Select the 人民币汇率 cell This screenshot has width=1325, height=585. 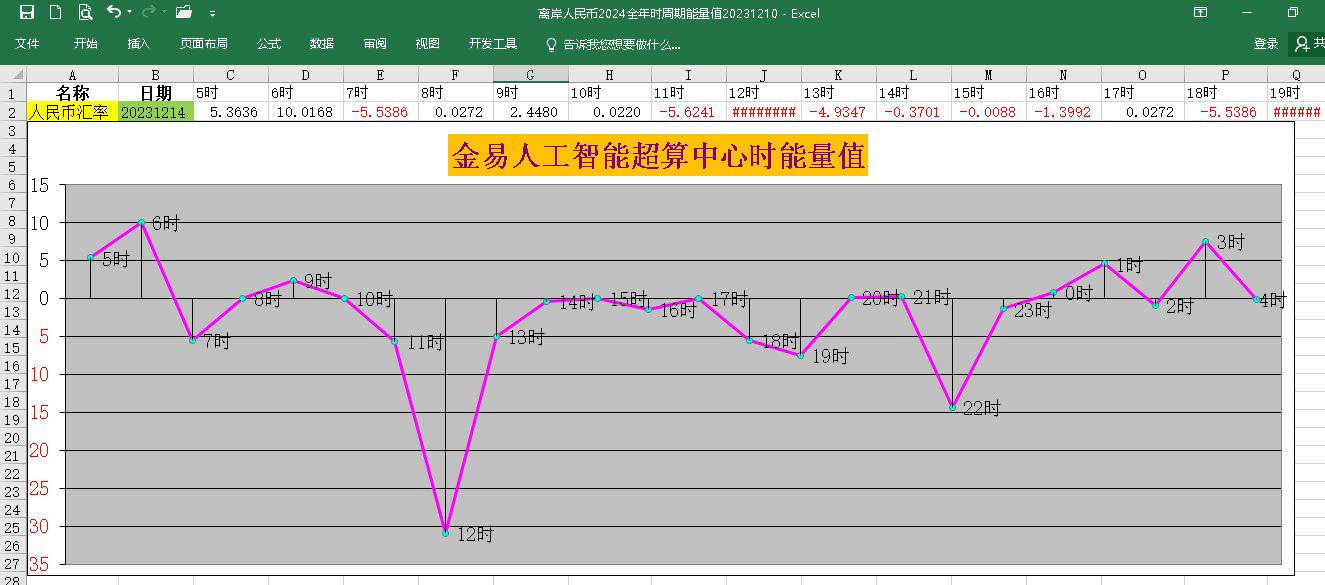pos(72,112)
